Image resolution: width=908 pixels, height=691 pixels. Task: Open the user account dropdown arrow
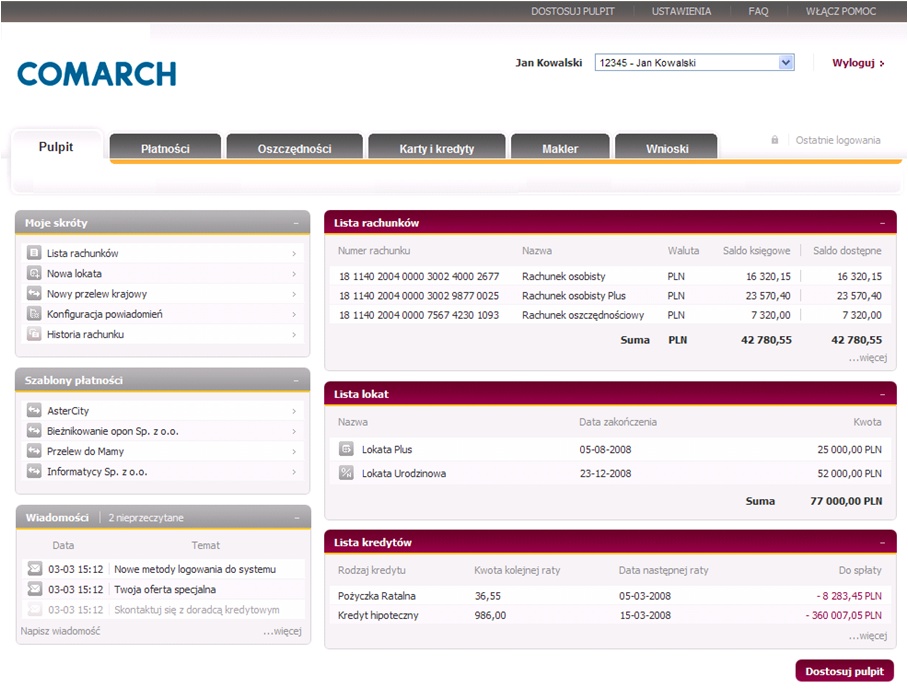pyautogui.click(x=786, y=62)
